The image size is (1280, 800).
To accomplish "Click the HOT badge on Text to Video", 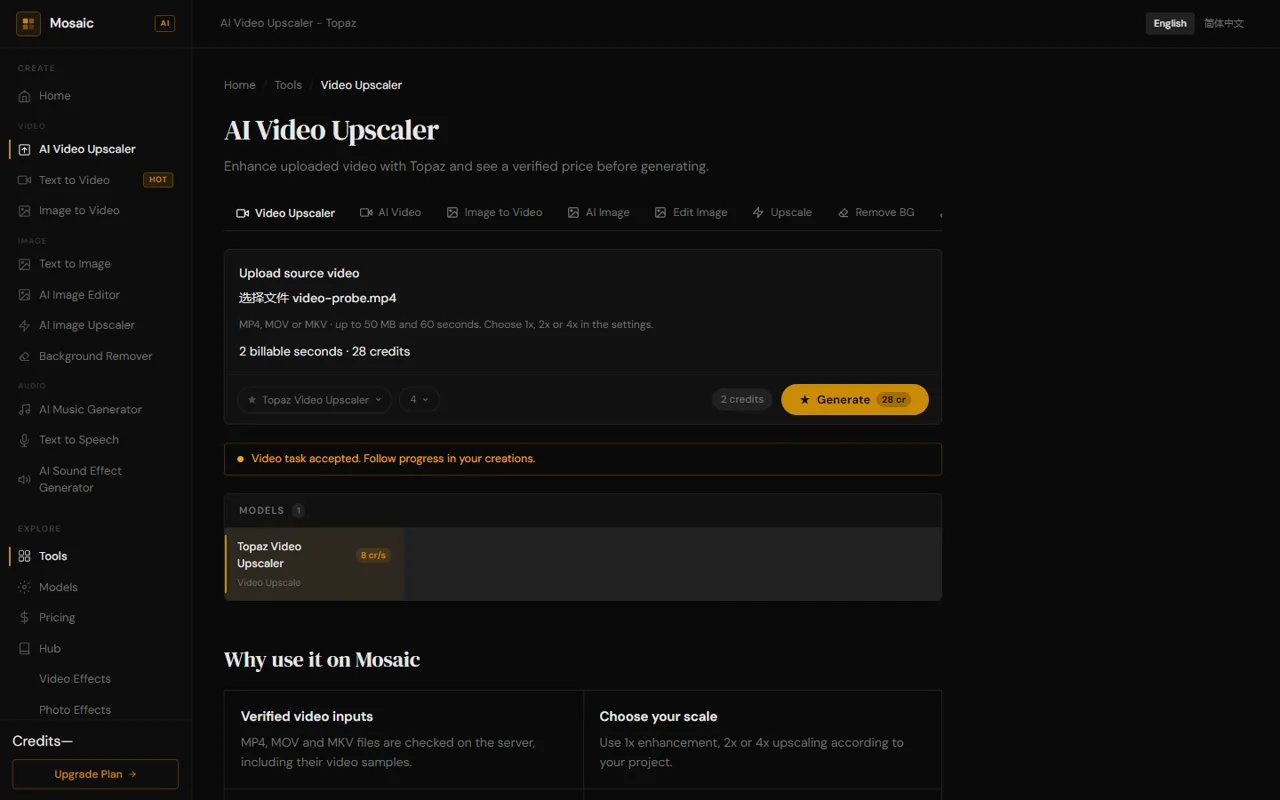I will 158,180.
